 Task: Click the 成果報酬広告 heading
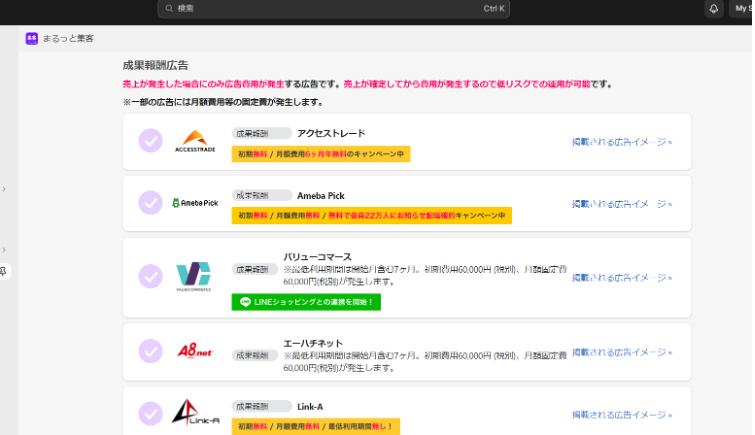point(155,66)
